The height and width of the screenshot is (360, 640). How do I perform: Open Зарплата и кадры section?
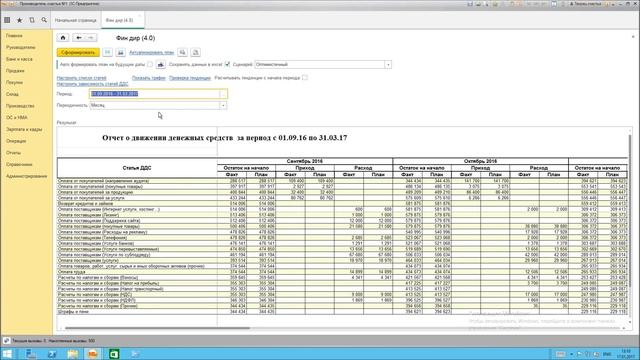pos(24,129)
